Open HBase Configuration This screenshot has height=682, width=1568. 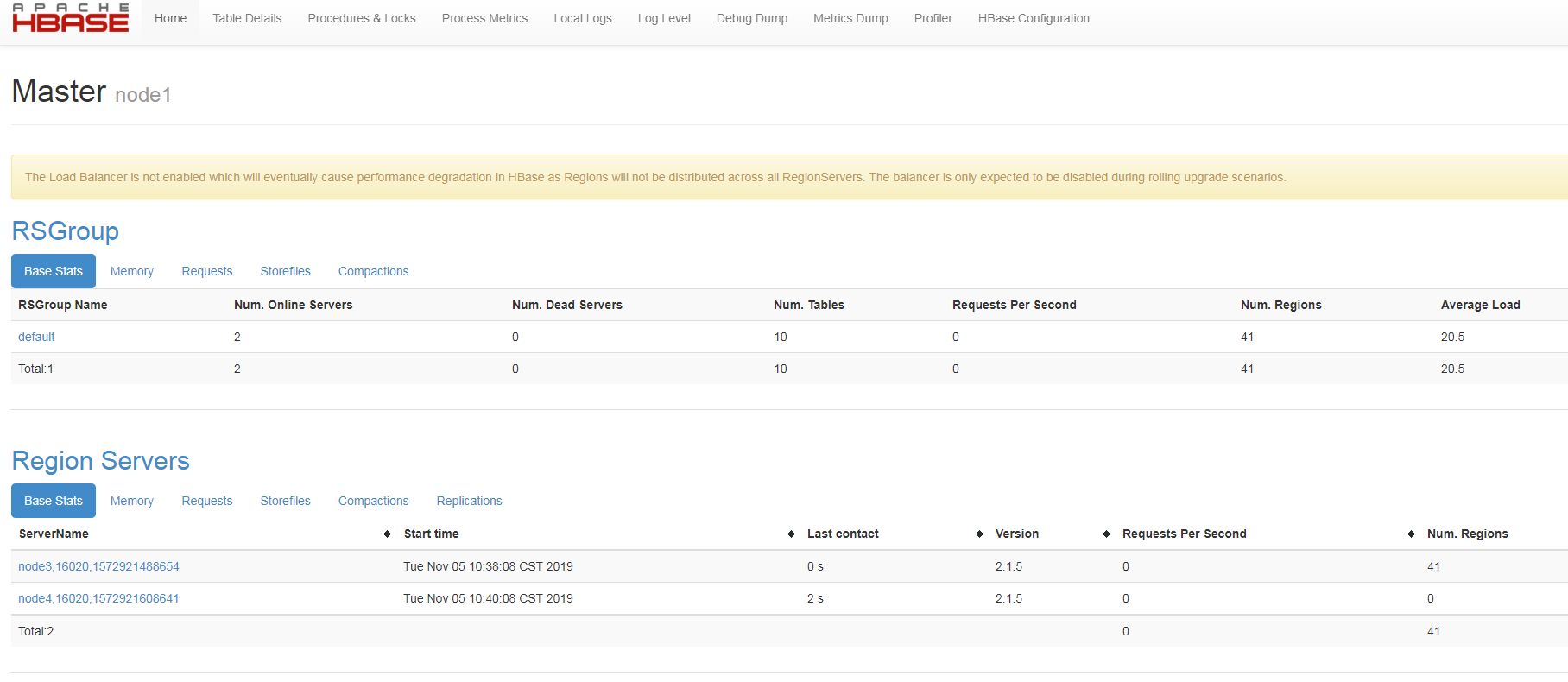click(1034, 18)
